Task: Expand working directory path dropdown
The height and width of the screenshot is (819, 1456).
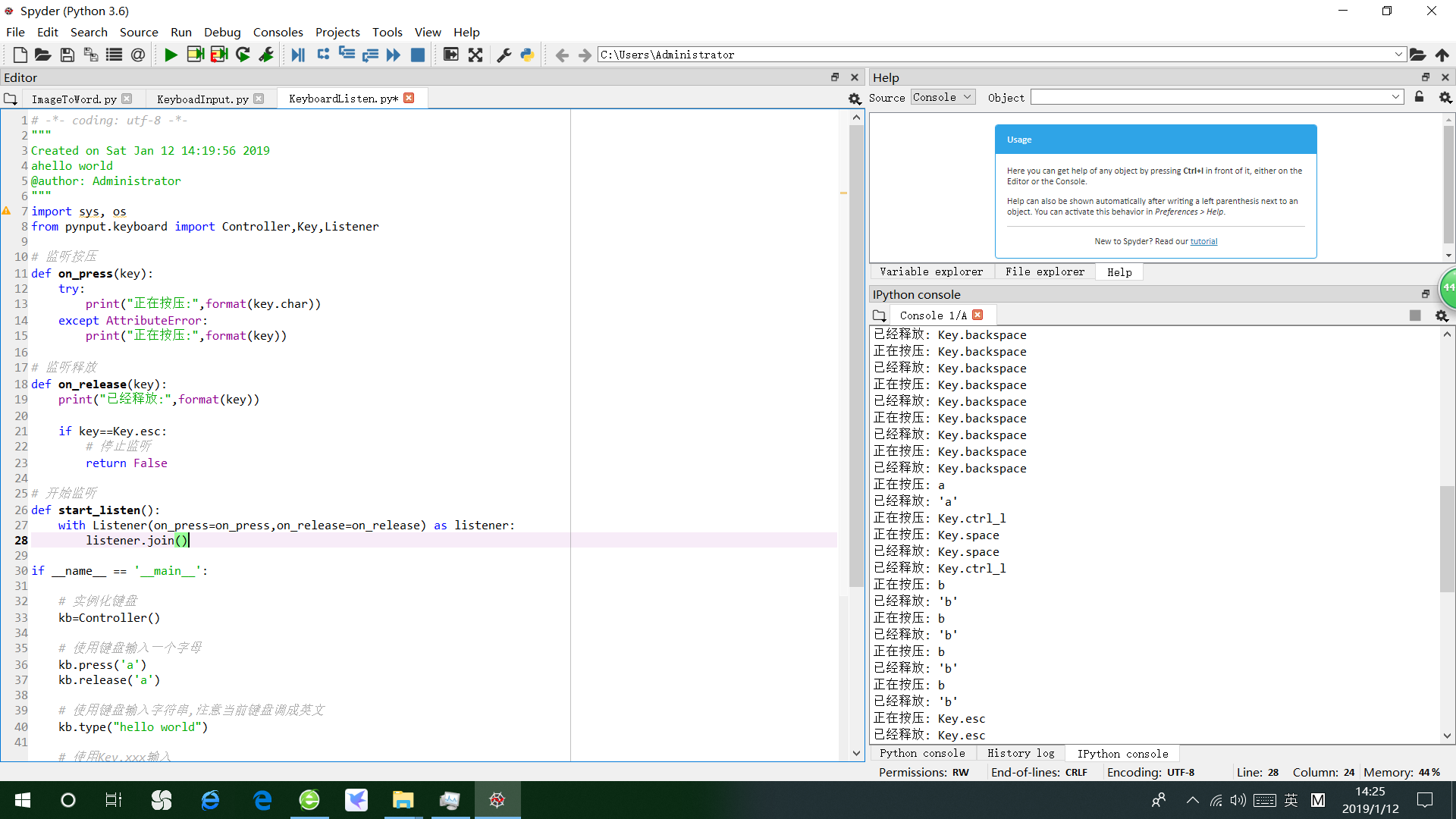Action: pyautogui.click(x=1398, y=55)
